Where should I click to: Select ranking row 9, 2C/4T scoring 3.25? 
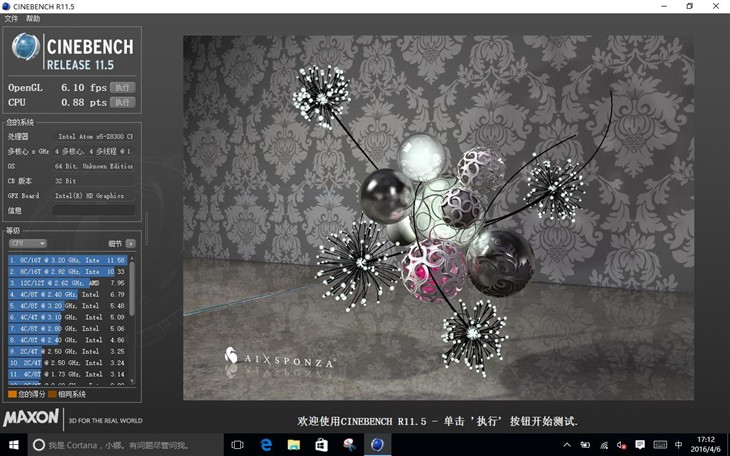click(x=68, y=352)
